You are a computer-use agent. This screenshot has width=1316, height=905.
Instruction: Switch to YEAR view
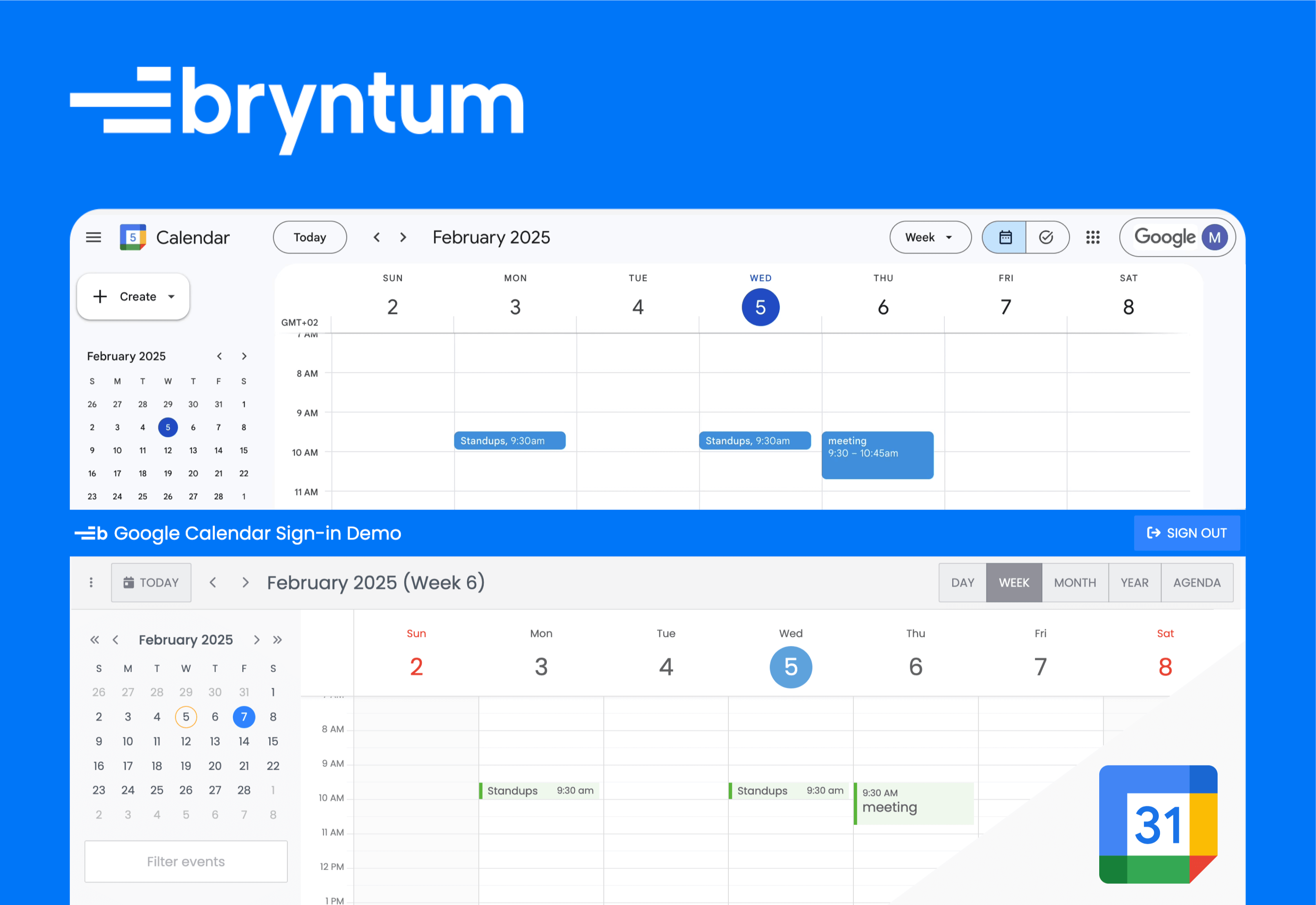point(1134,582)
